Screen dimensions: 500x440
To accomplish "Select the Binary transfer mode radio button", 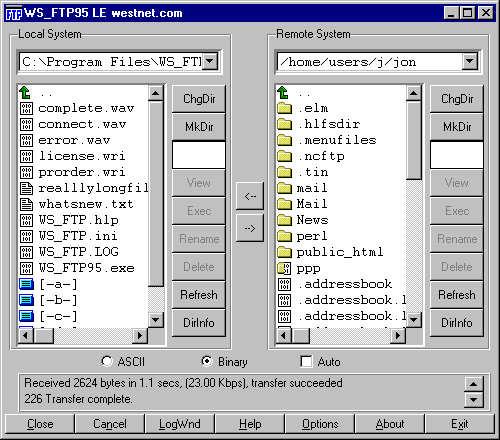I will tap(207, 361).
